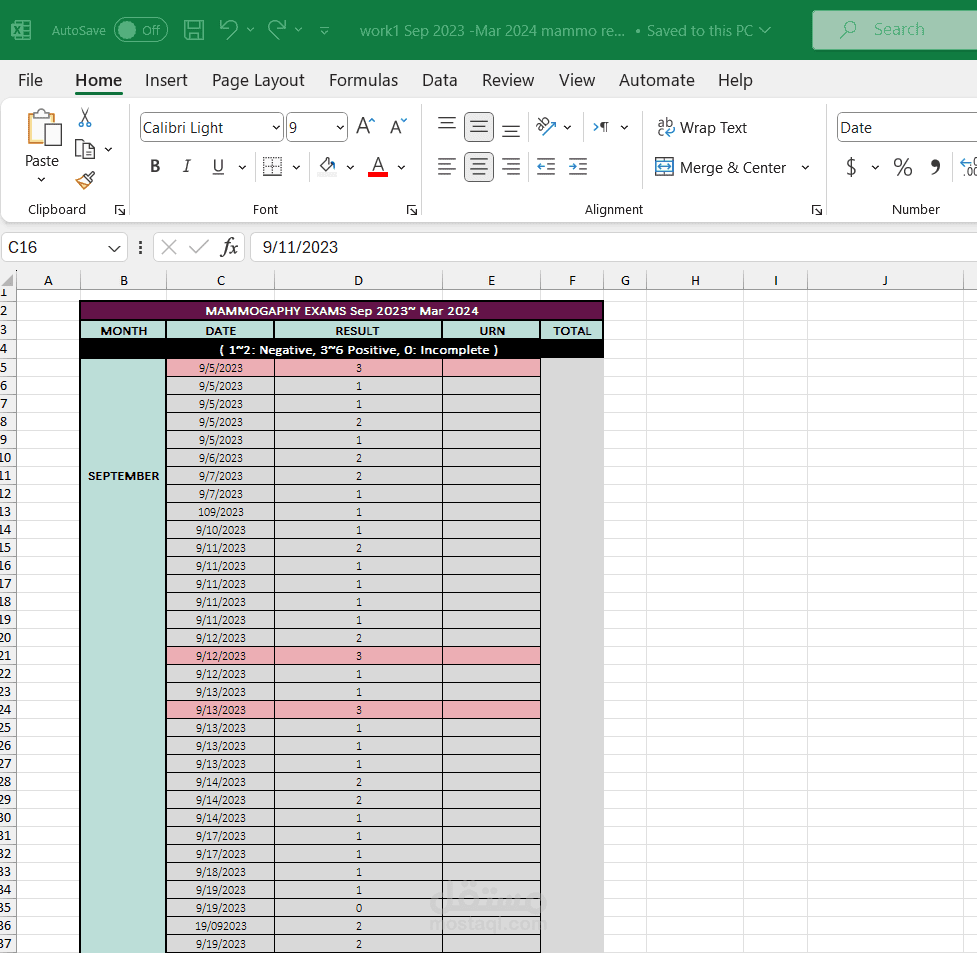
Task: Click Align Right icon
Action: (x=511, y=166)
